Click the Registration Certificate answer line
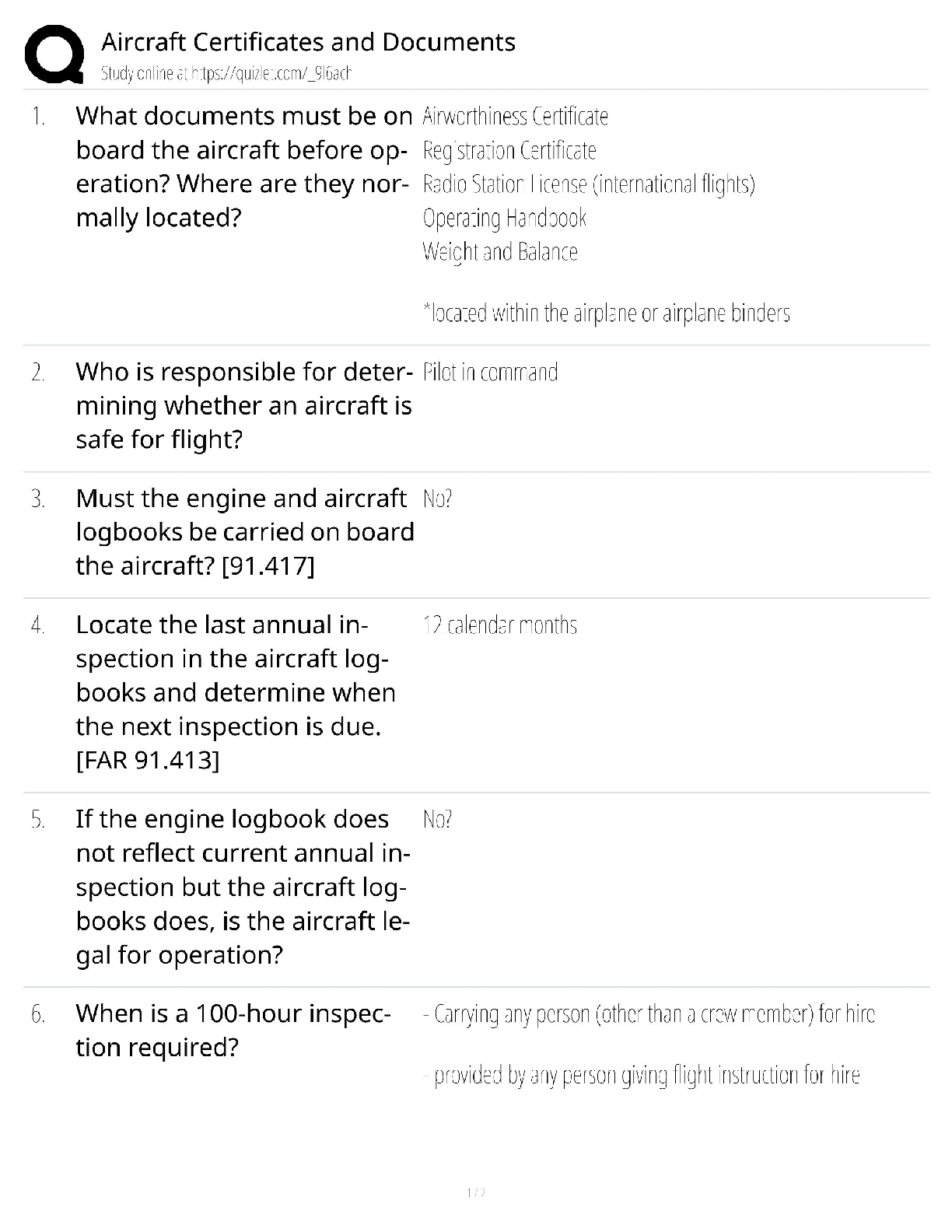The height and width of the screenshot is (1232, 952). click(x=509, y=150)
